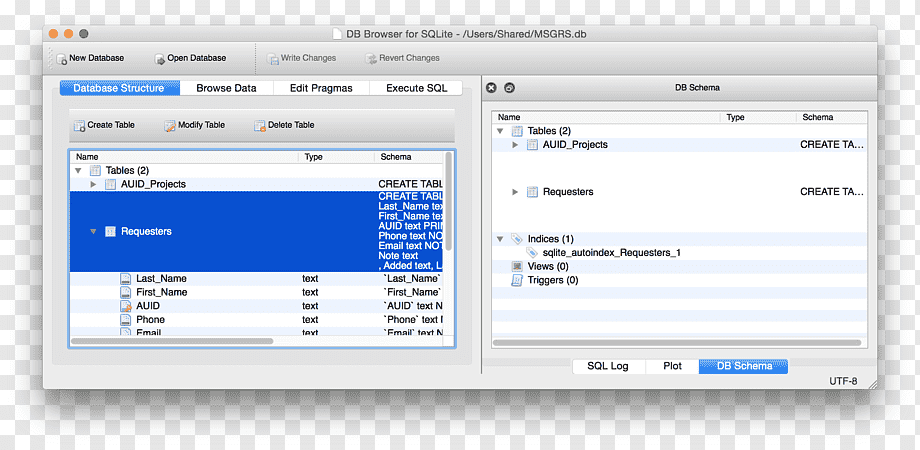Float the DB Schema dock panel
This screenshot has height=450, width=920.
[509, 87]
